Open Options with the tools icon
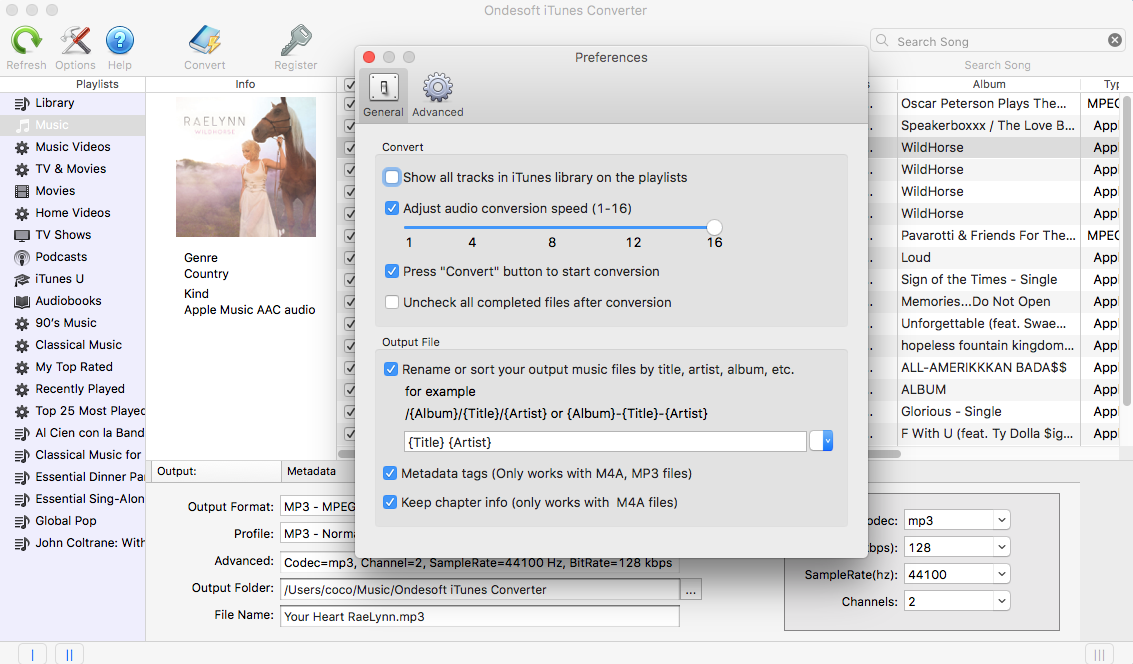The image size is (1133, 664). click(75, 41)
